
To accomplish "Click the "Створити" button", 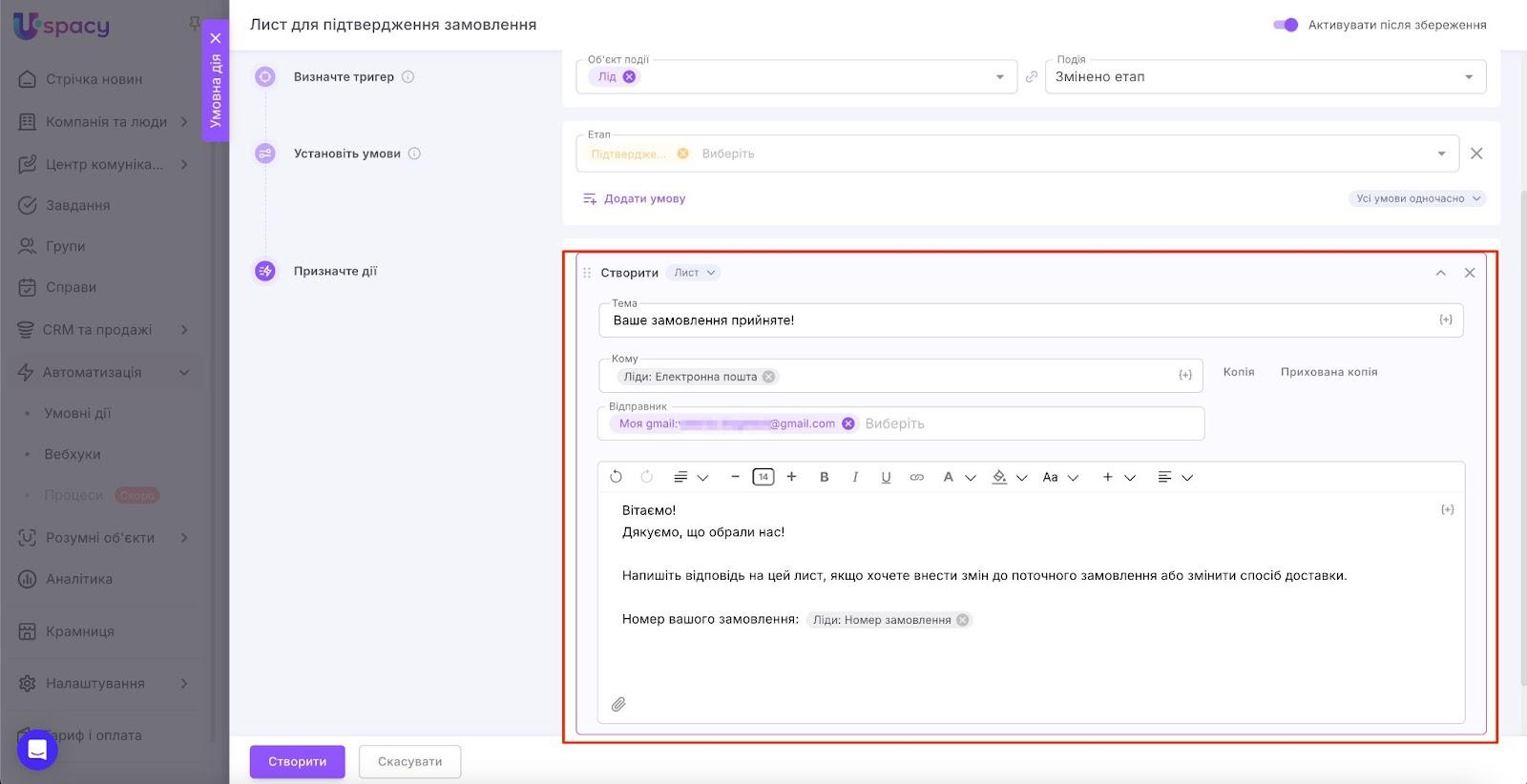I will click(x=297, y=761).
